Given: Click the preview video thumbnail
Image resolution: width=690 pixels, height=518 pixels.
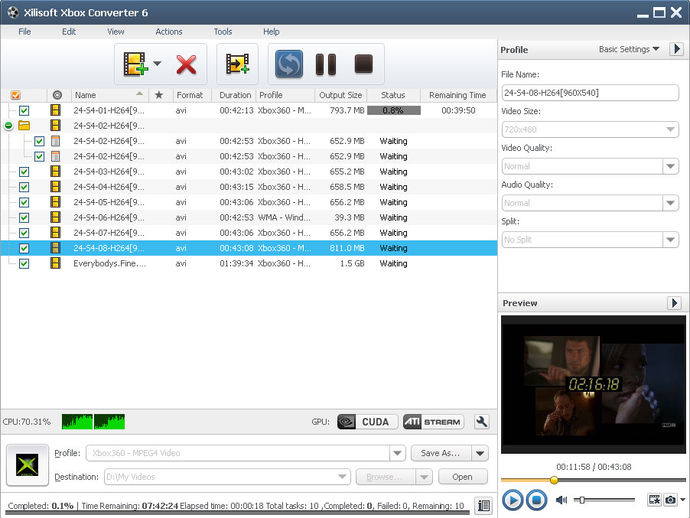Looking at the screenshot, I should [x=593, y=384].
